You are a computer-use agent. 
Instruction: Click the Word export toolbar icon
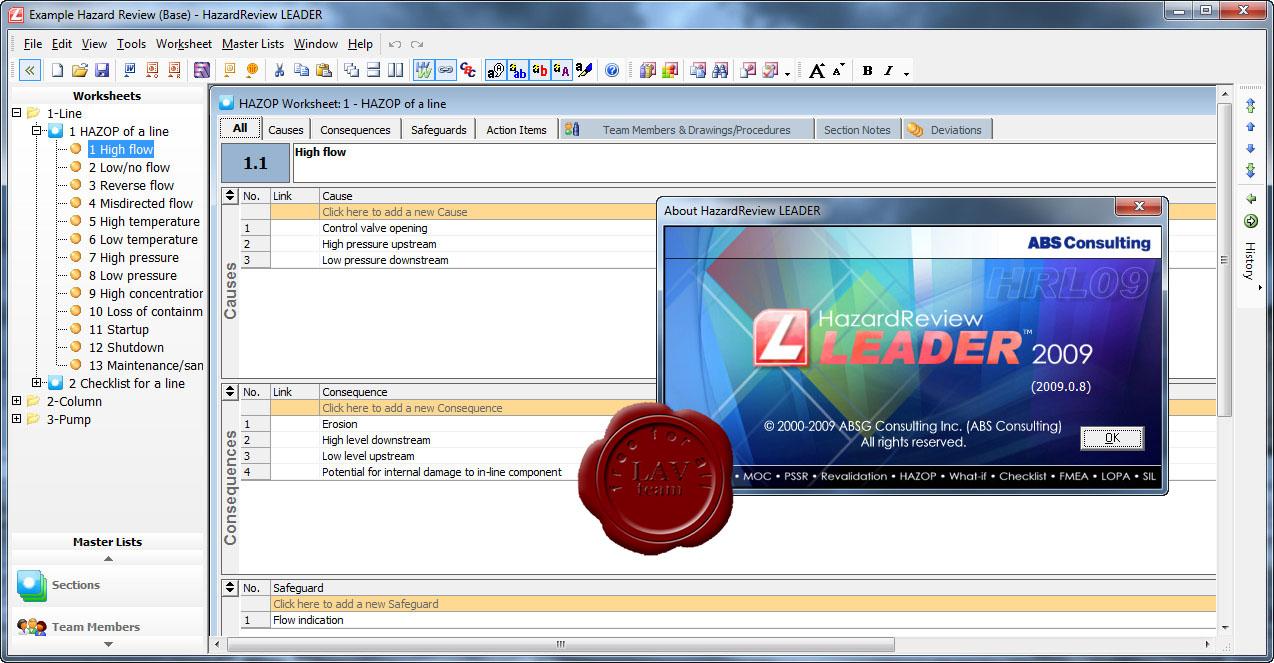(x=129, y=70)
